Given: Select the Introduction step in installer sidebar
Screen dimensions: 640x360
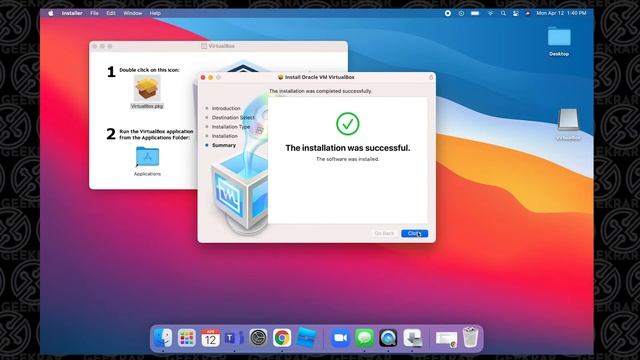Looking at the screenshot, I should [x=226, y=109].
